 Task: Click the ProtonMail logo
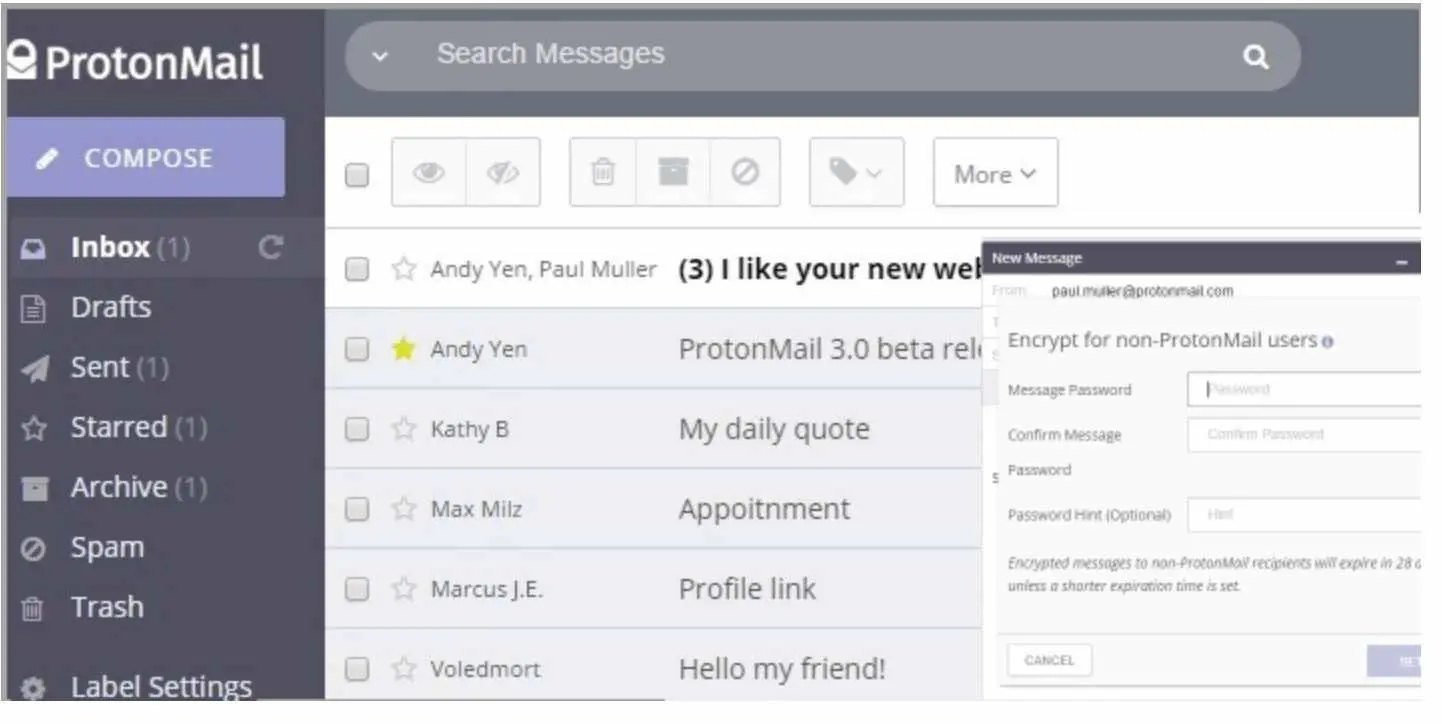[134, 62]
